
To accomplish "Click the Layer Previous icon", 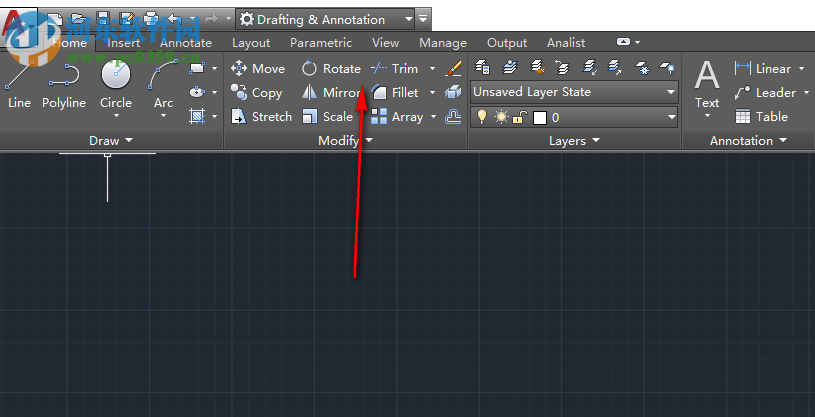I will (562, 67).
